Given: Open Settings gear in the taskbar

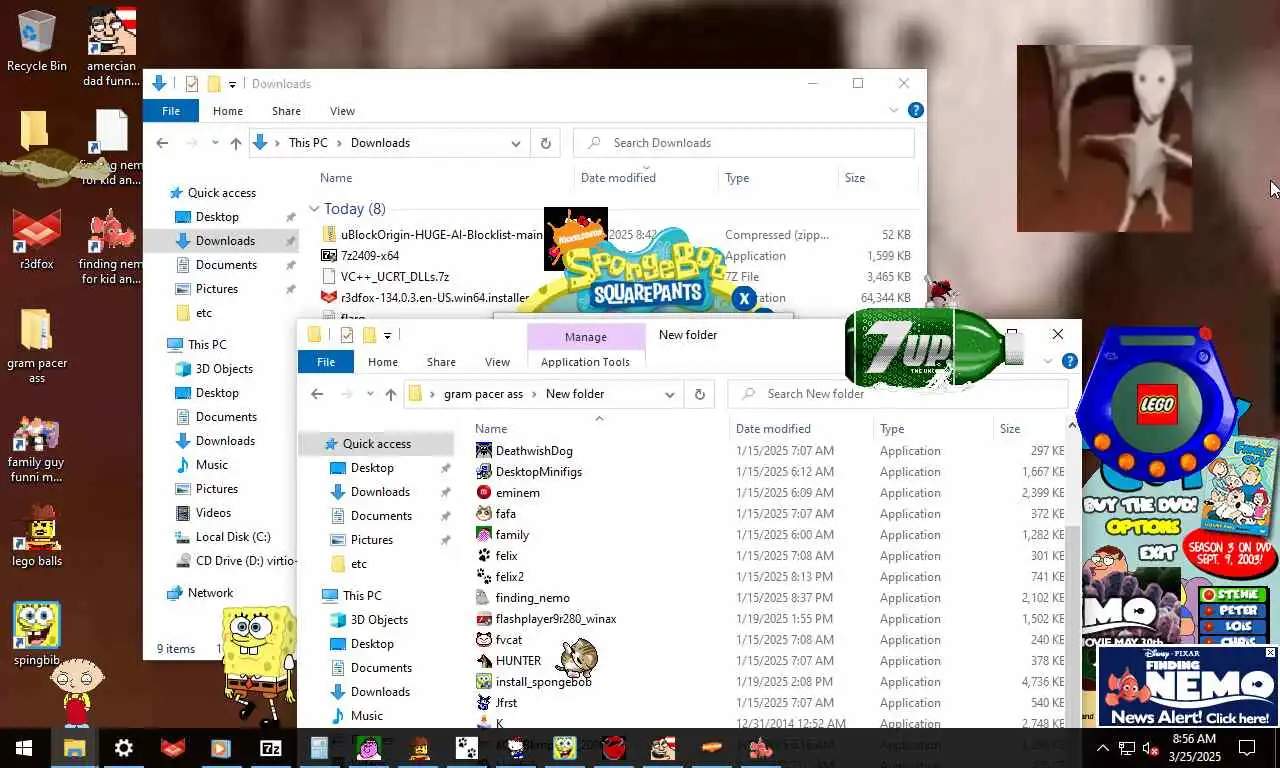Looking at the screenshot, I should click(x=124, y=748).
